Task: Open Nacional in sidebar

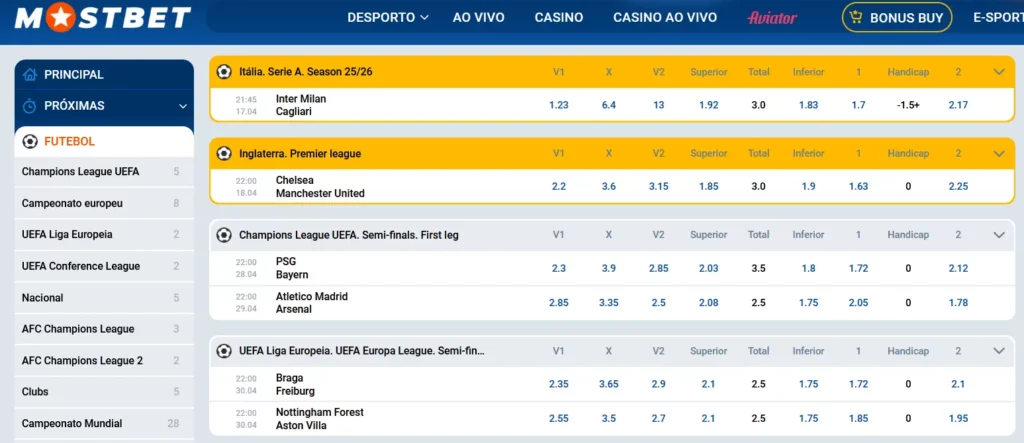Action: (x=104, y=297)
